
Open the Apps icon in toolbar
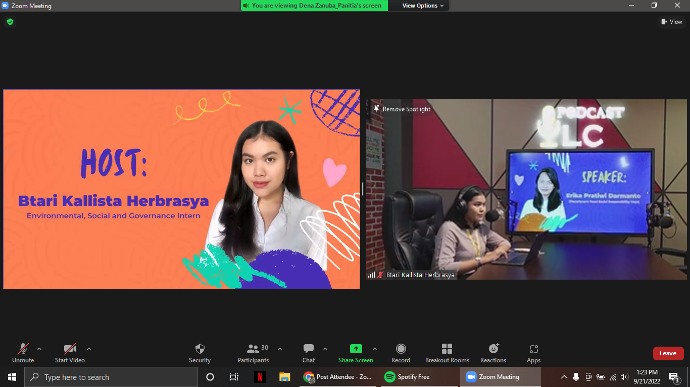(x=533, y=349)
